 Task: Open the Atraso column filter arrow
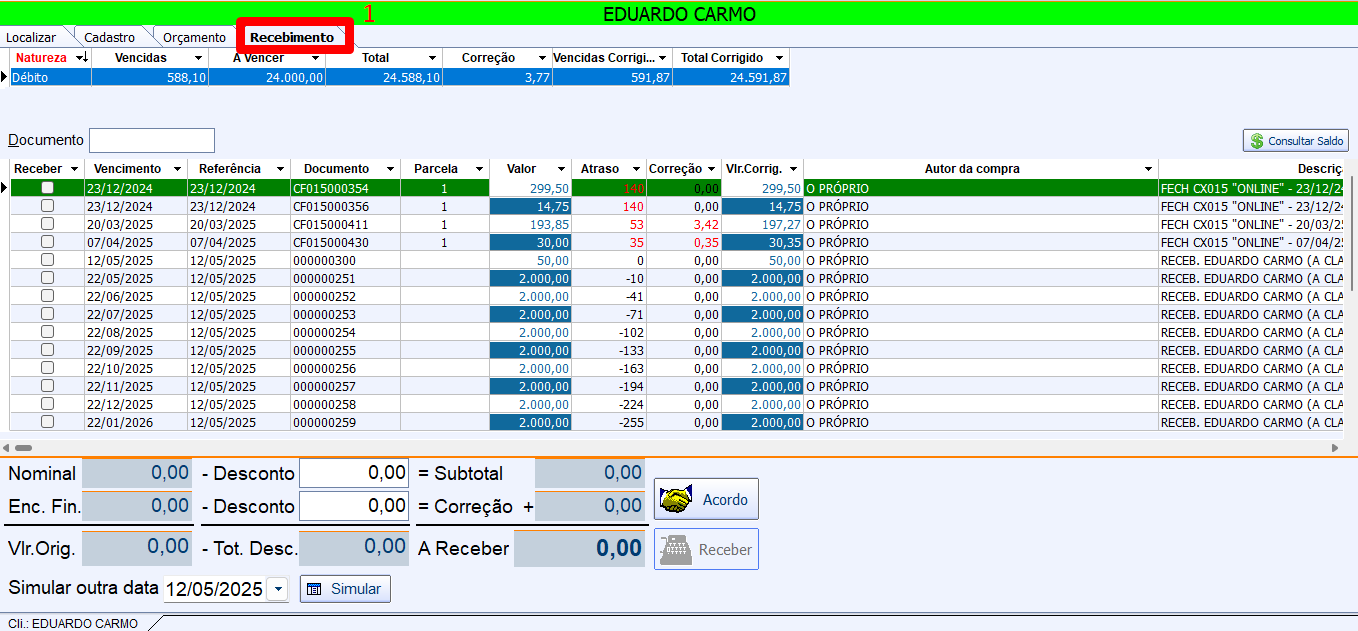[634, 169]
